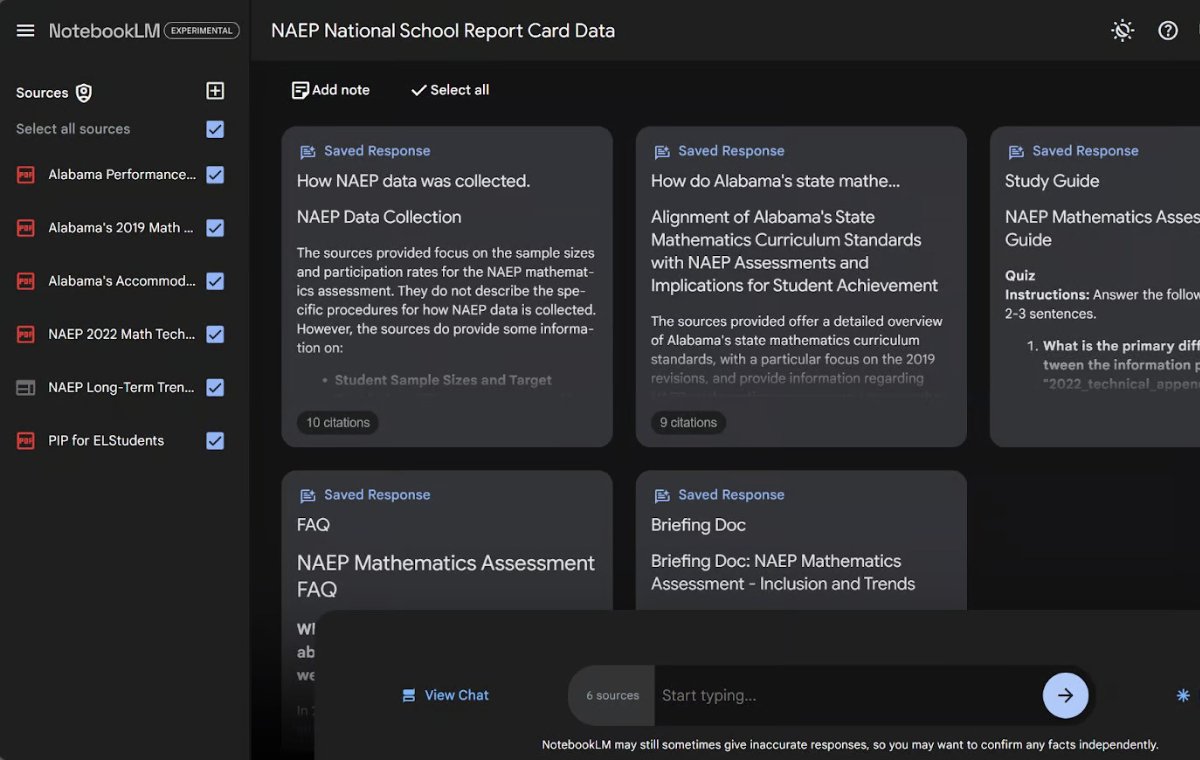Click the blue send arrow icon
Viewport: 1200px width, 760px height.
pyautogui.click(x=1065, y=694)
